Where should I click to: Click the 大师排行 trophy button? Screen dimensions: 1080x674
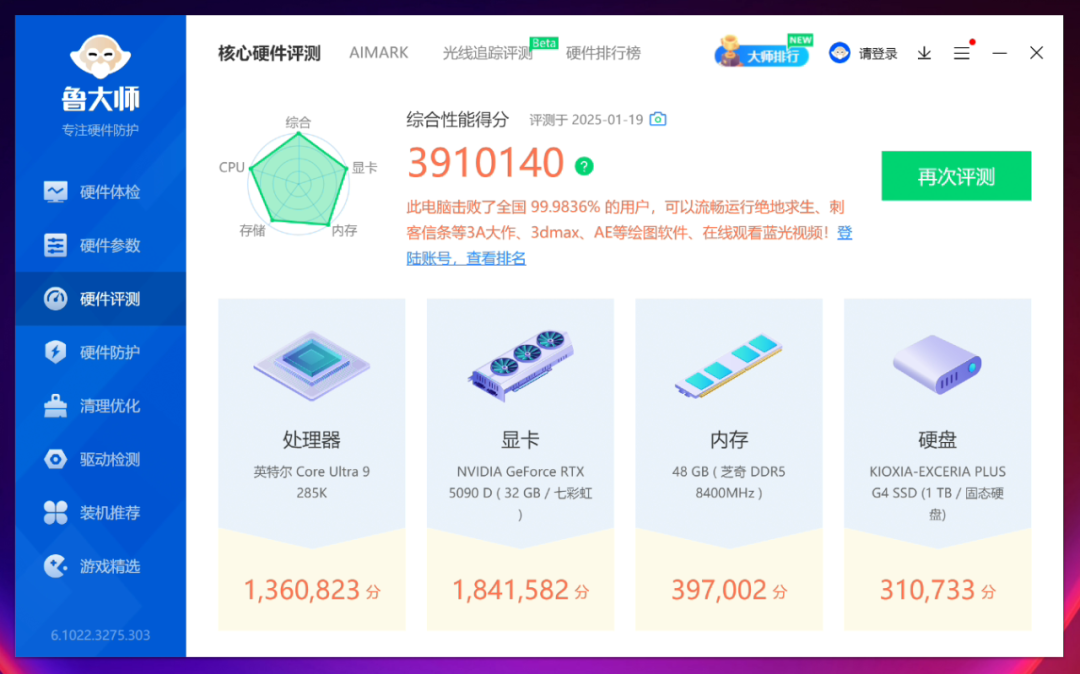point(761,53)
